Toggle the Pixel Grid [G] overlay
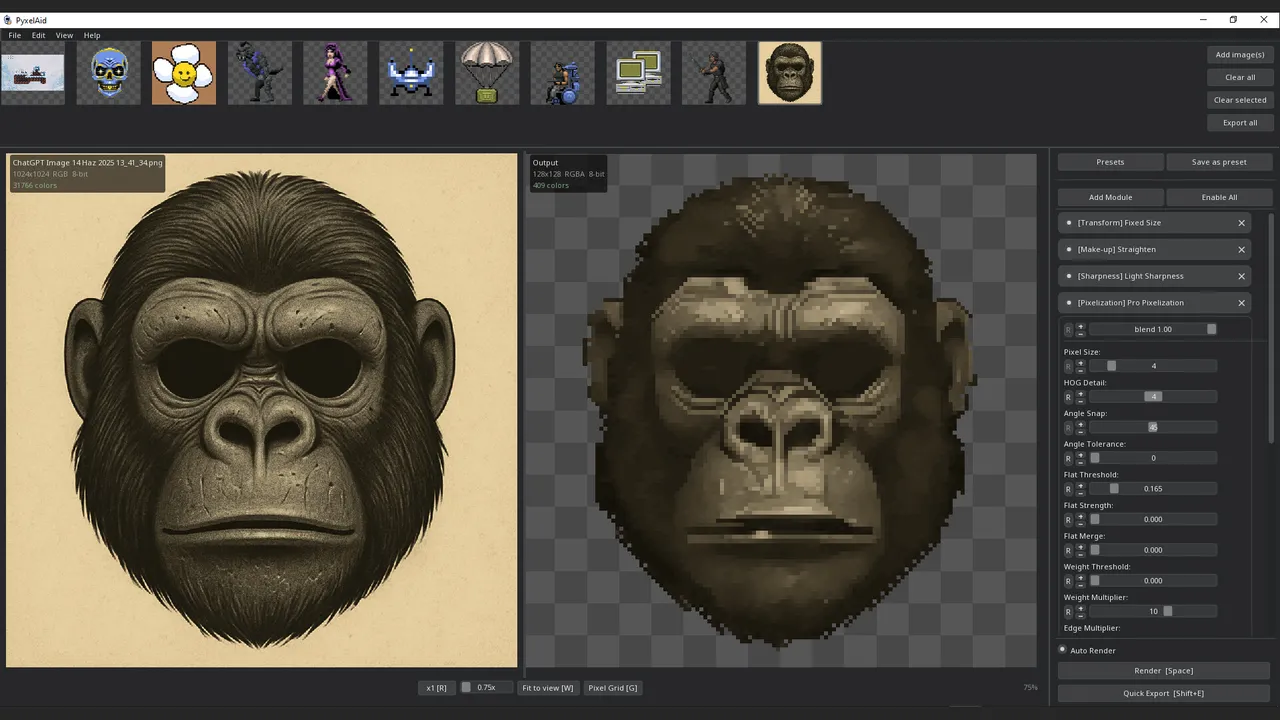This screenshot has height=720, width=1280. pos(613,688)
